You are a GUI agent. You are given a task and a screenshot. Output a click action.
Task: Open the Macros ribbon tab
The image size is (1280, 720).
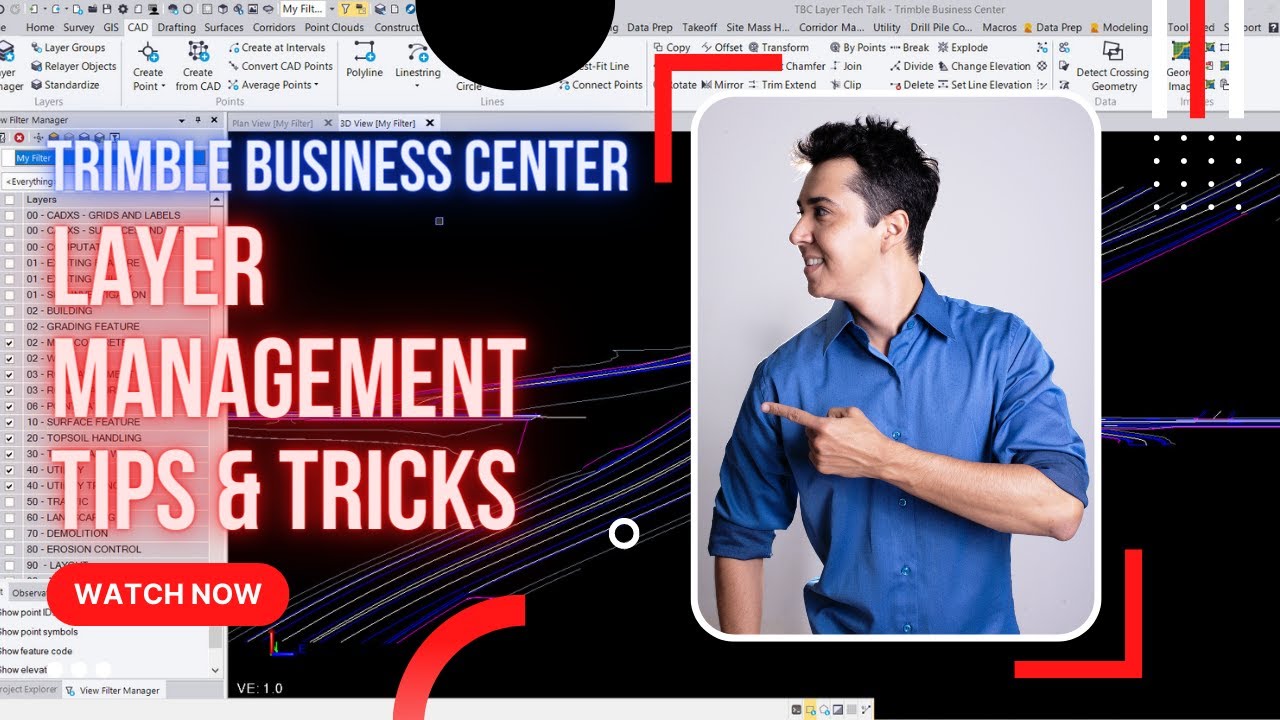999,27
